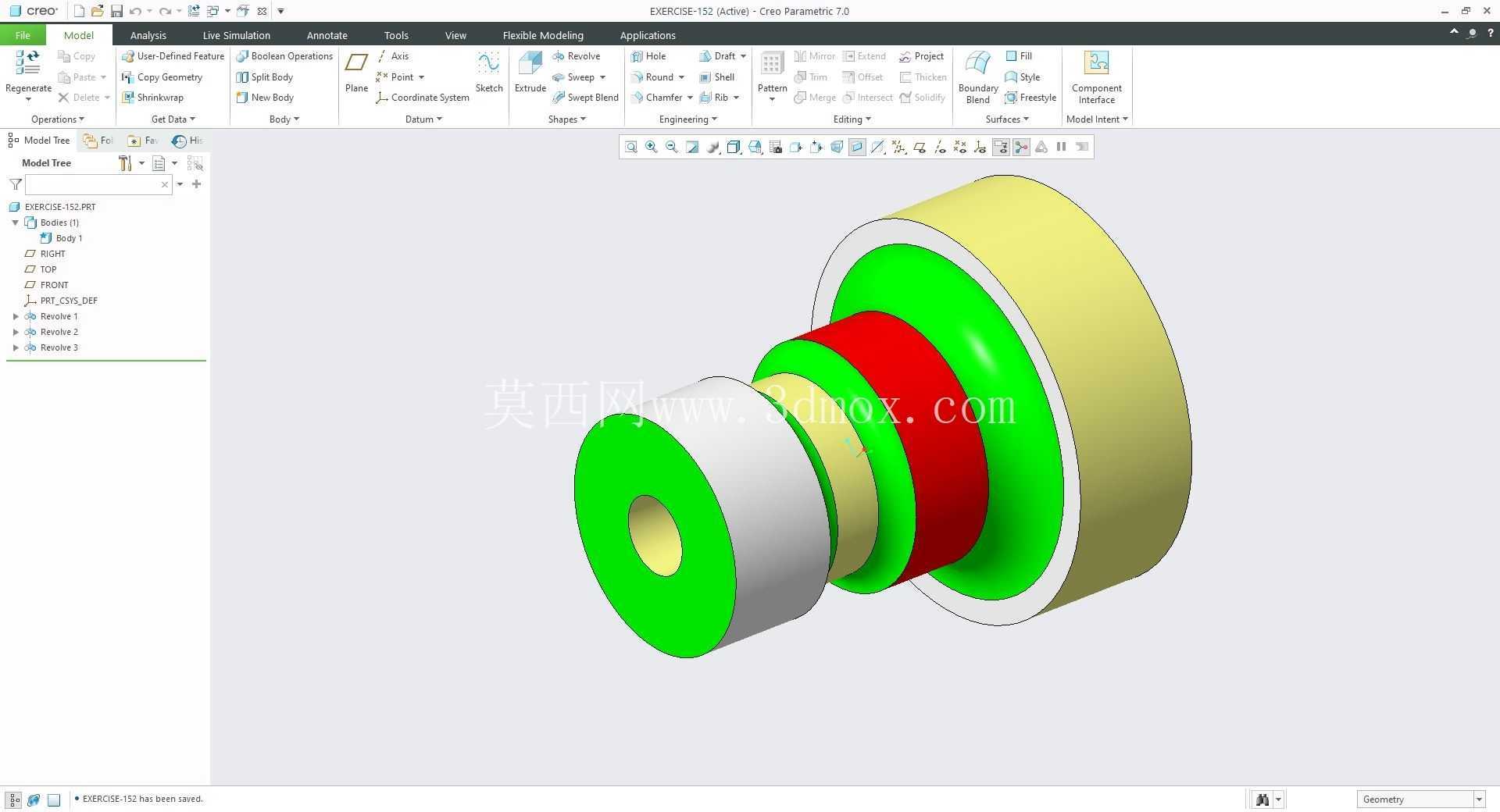
Task: Click the New file icon
Action: click(x=79, y=11)
